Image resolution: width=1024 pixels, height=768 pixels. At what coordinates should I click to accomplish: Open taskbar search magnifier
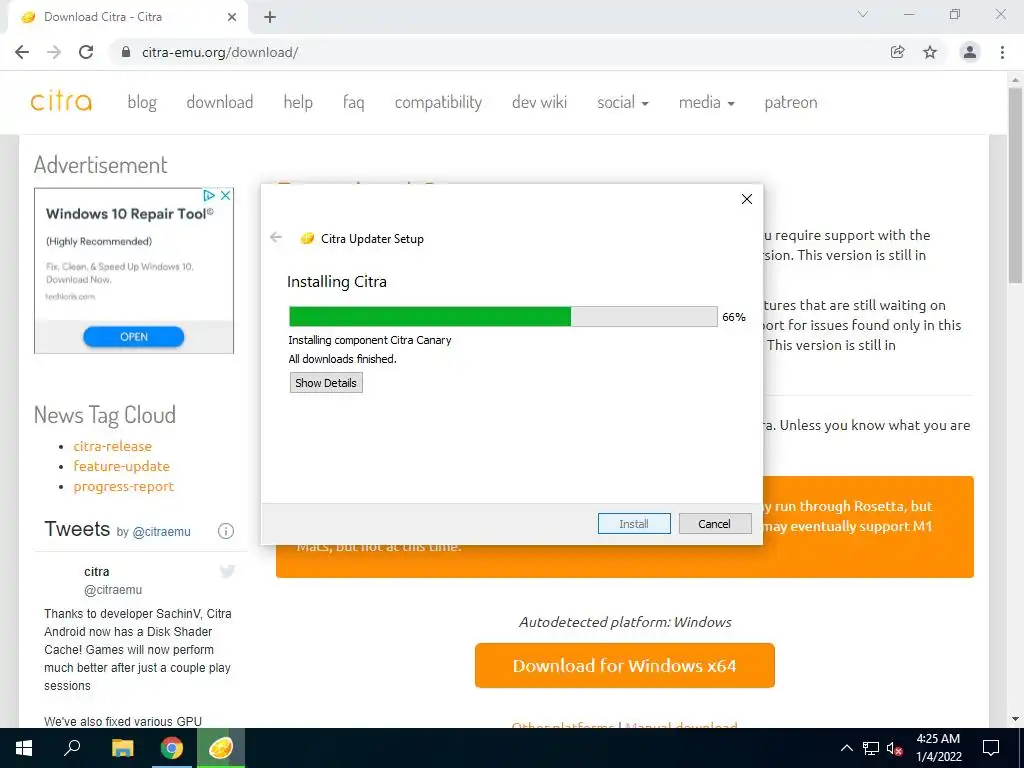click(x=72, y=747)
